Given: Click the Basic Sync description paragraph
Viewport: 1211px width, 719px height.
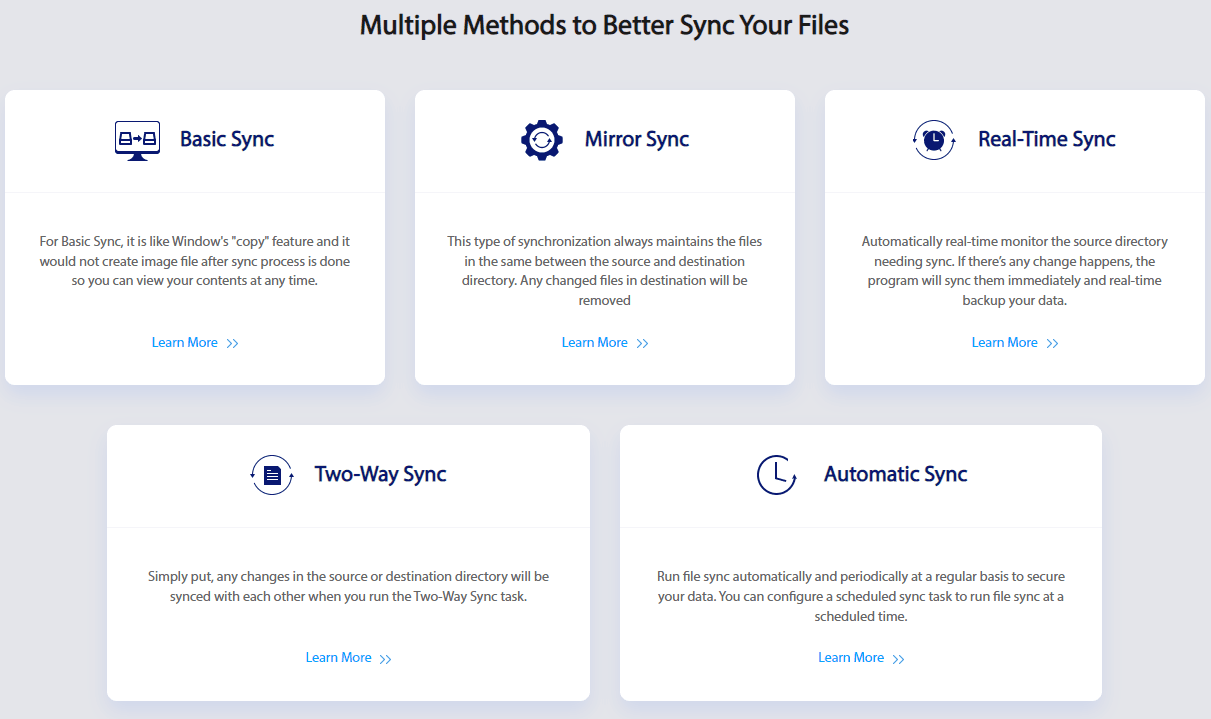Looking at the screenshot, I should pyautogui.click(x=195, y=261).
